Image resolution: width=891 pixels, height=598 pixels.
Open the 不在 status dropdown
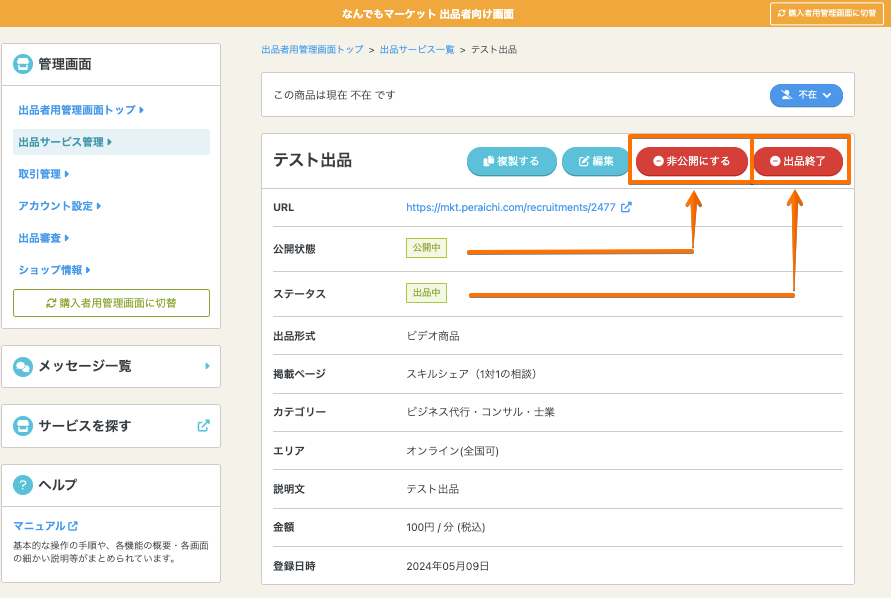pos(806,95)
